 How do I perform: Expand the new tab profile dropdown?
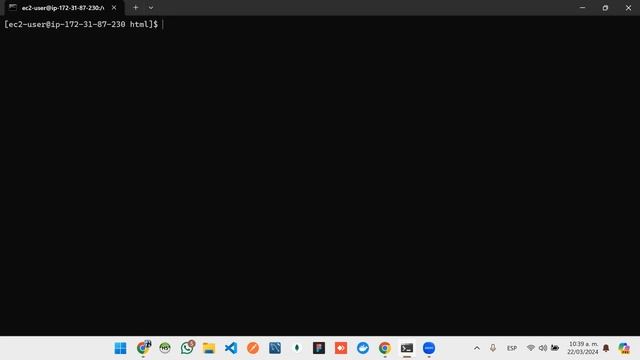[151, 8]
